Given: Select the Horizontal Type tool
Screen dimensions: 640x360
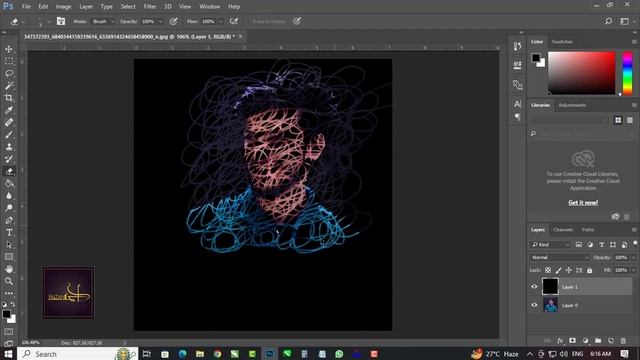Looking at the screenshot, I should pos(9,233).
